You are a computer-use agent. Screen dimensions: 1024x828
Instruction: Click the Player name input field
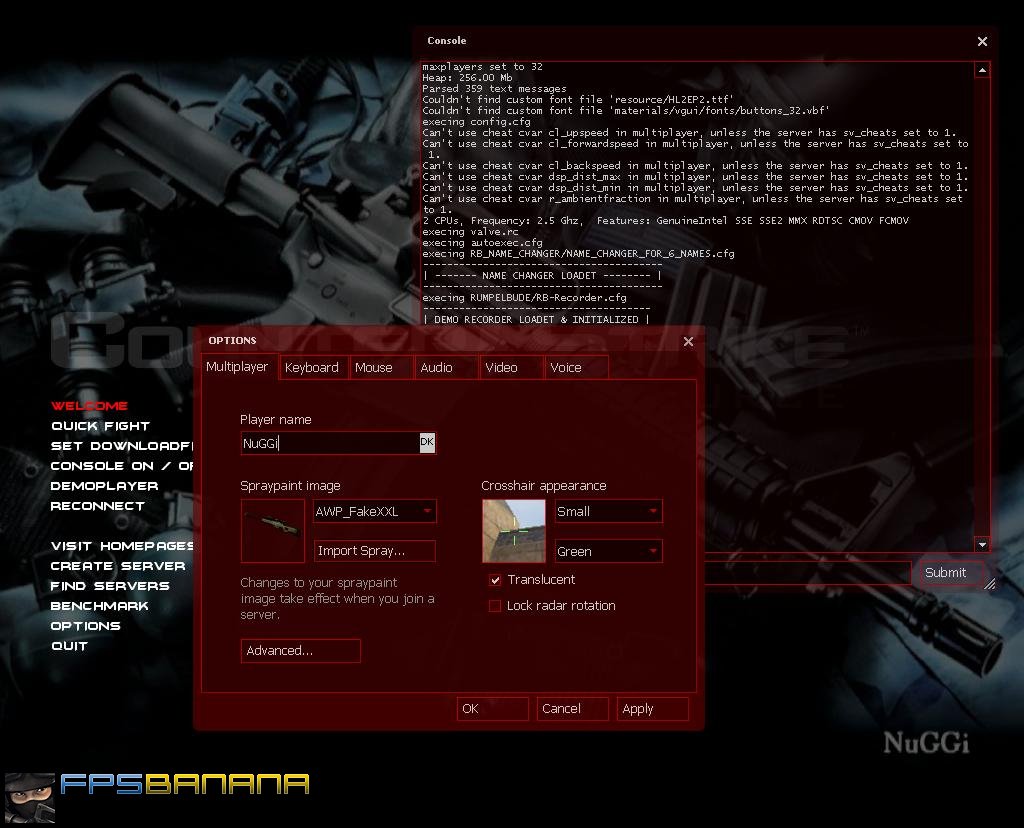tap(330, 443)
